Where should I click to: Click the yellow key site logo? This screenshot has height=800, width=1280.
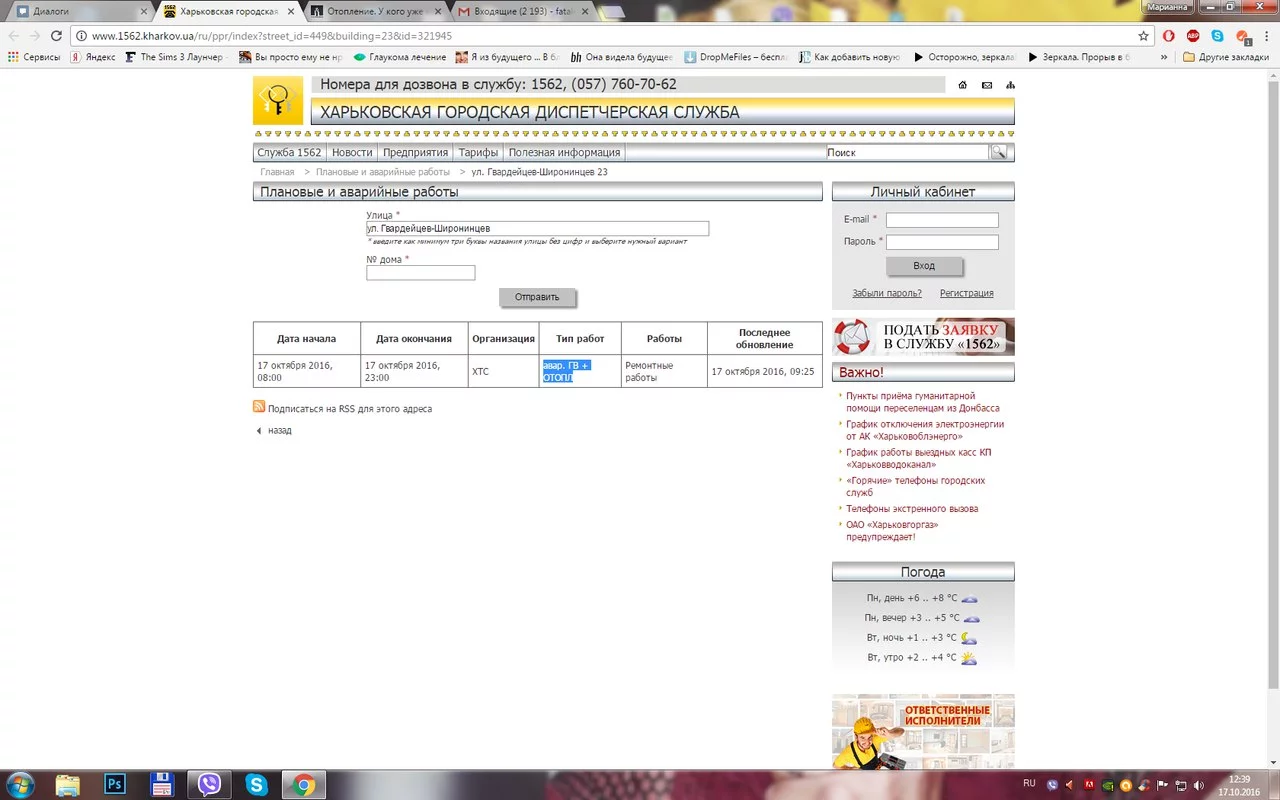coord(277,100)
